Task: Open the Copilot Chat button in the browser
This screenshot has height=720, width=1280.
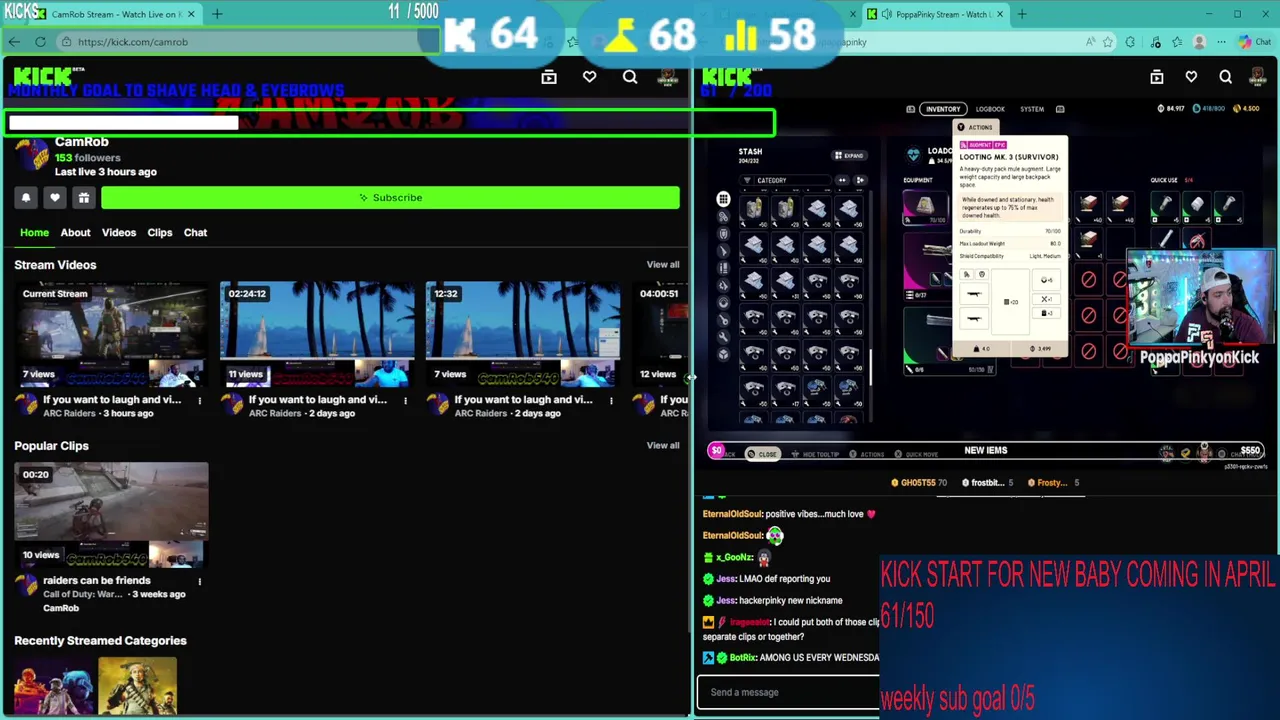Action: (1254, 42)
